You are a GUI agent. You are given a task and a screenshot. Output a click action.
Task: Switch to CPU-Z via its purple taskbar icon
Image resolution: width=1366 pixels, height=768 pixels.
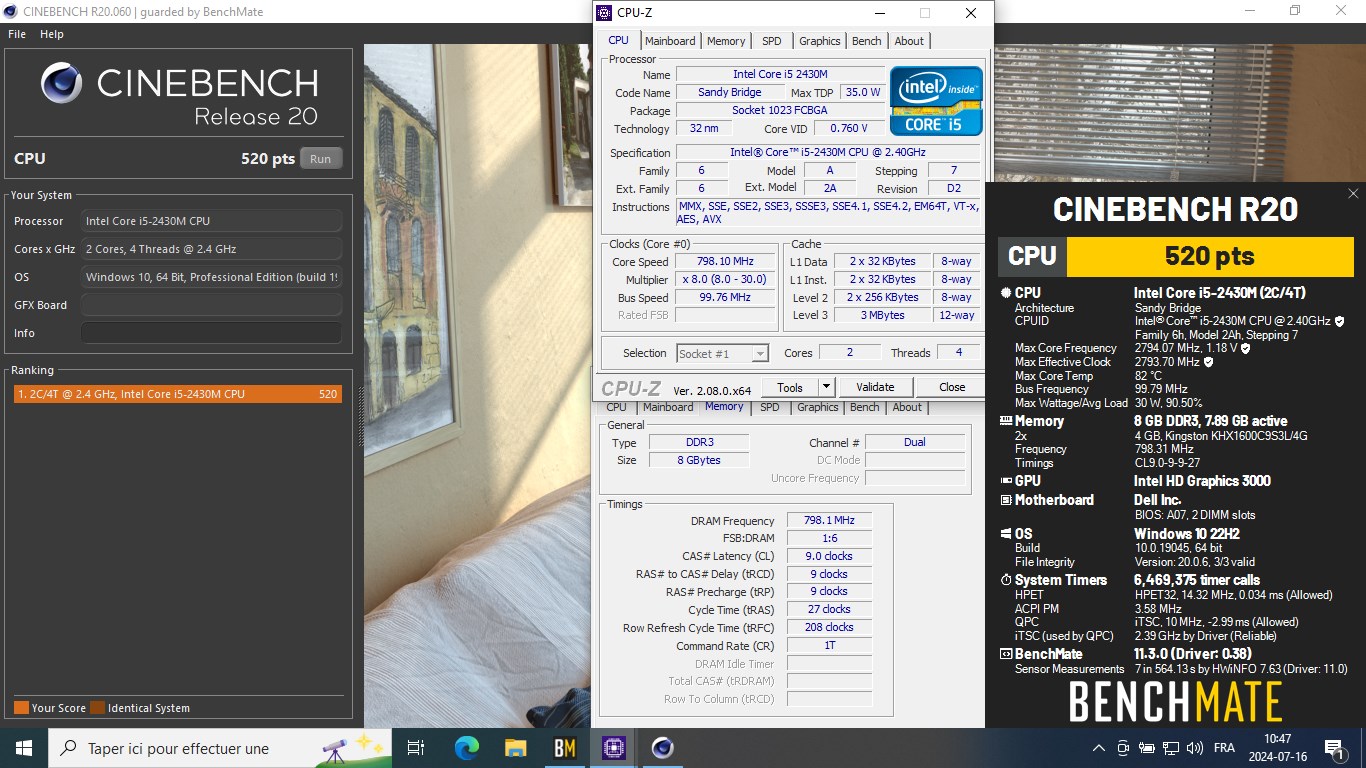[x=613, y=747]
